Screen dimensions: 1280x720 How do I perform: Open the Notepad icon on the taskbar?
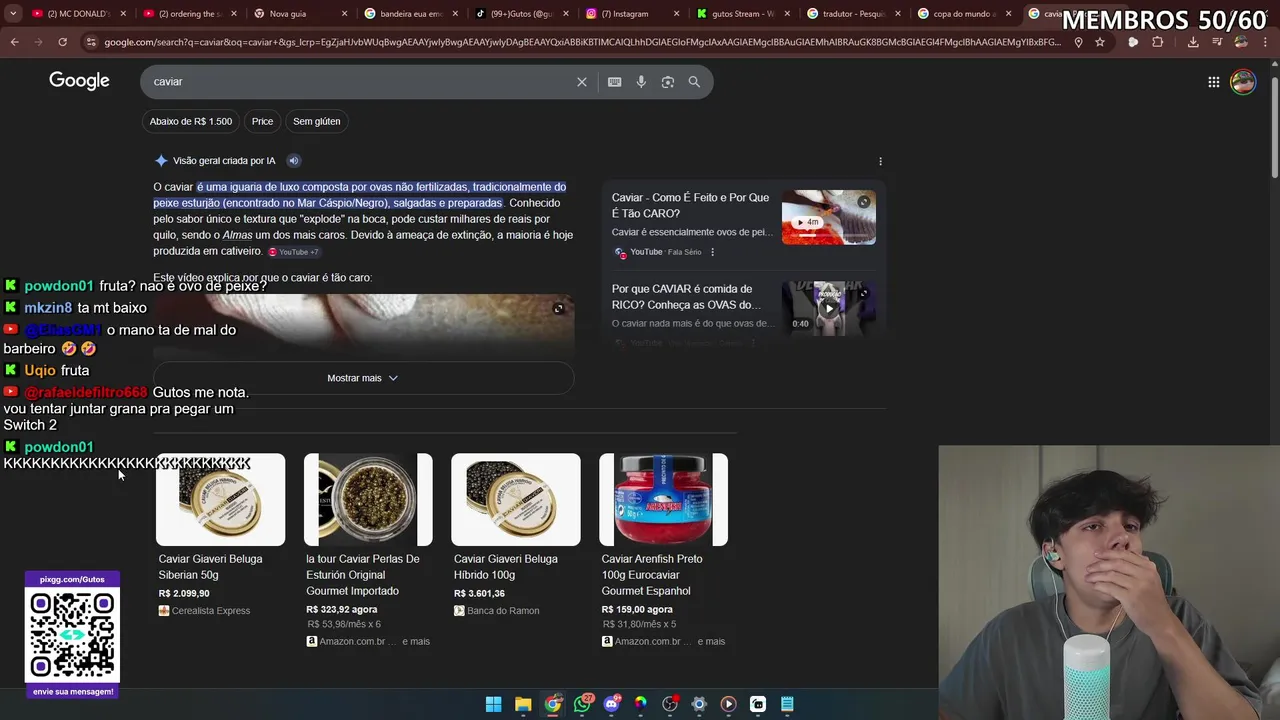[x=787, y=704]
